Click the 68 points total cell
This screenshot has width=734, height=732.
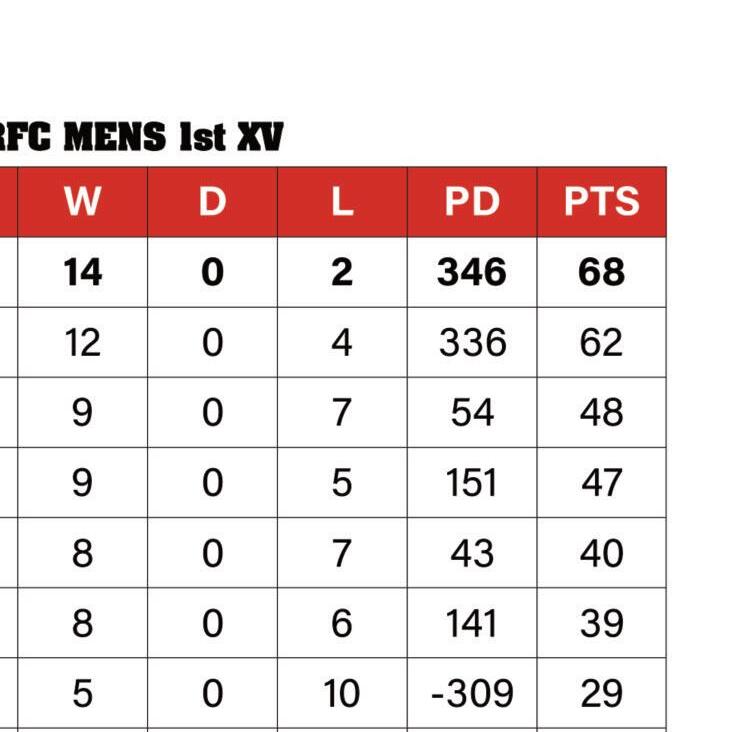click(x=601, y=272)
